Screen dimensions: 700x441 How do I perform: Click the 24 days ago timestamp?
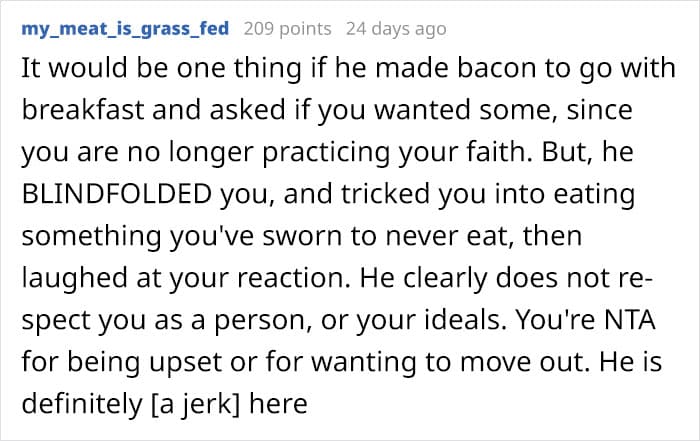(x=396, y=29)
